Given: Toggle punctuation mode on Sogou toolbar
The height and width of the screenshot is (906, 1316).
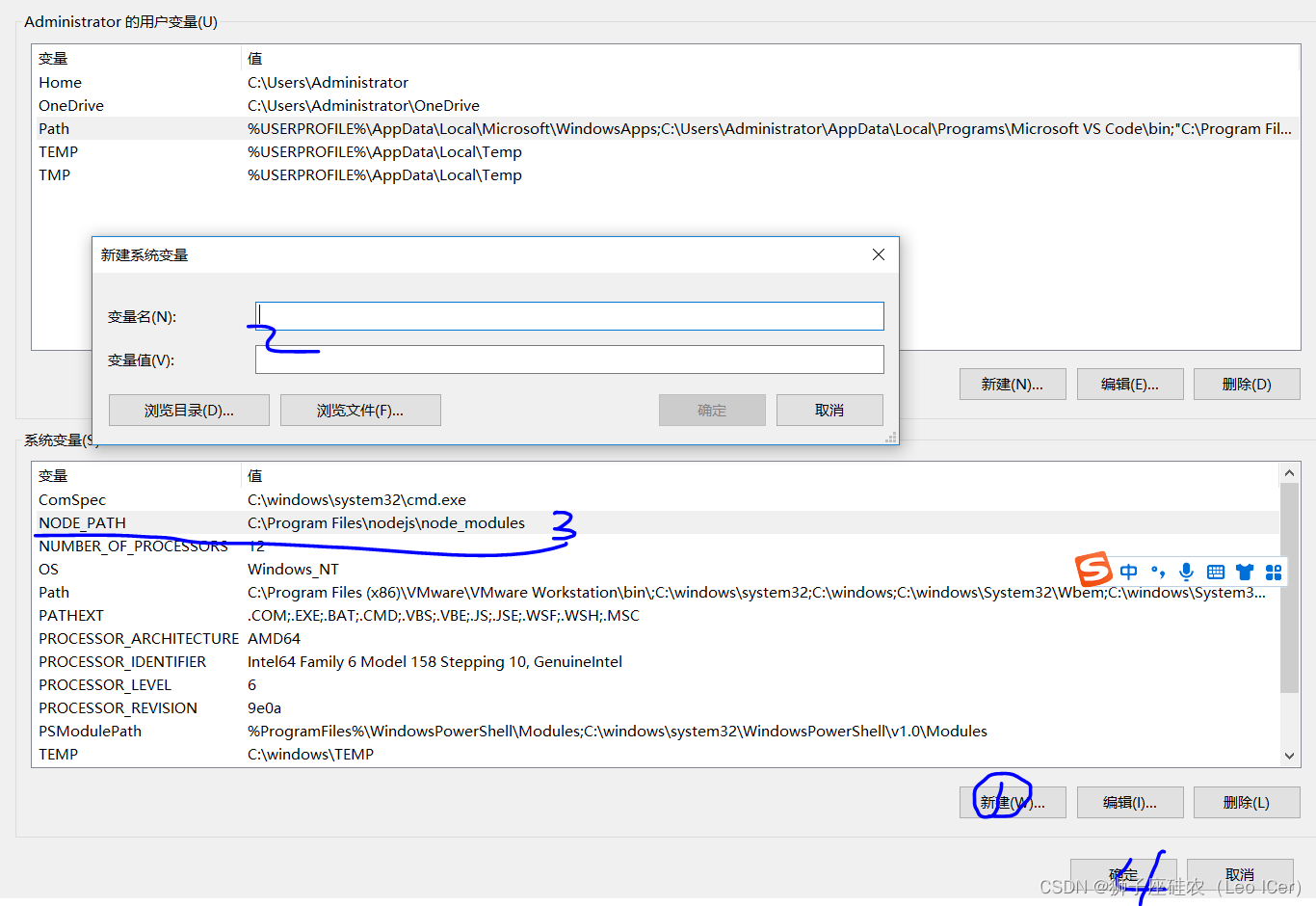Looking at the screenshot, I should tap(1157, 572).
